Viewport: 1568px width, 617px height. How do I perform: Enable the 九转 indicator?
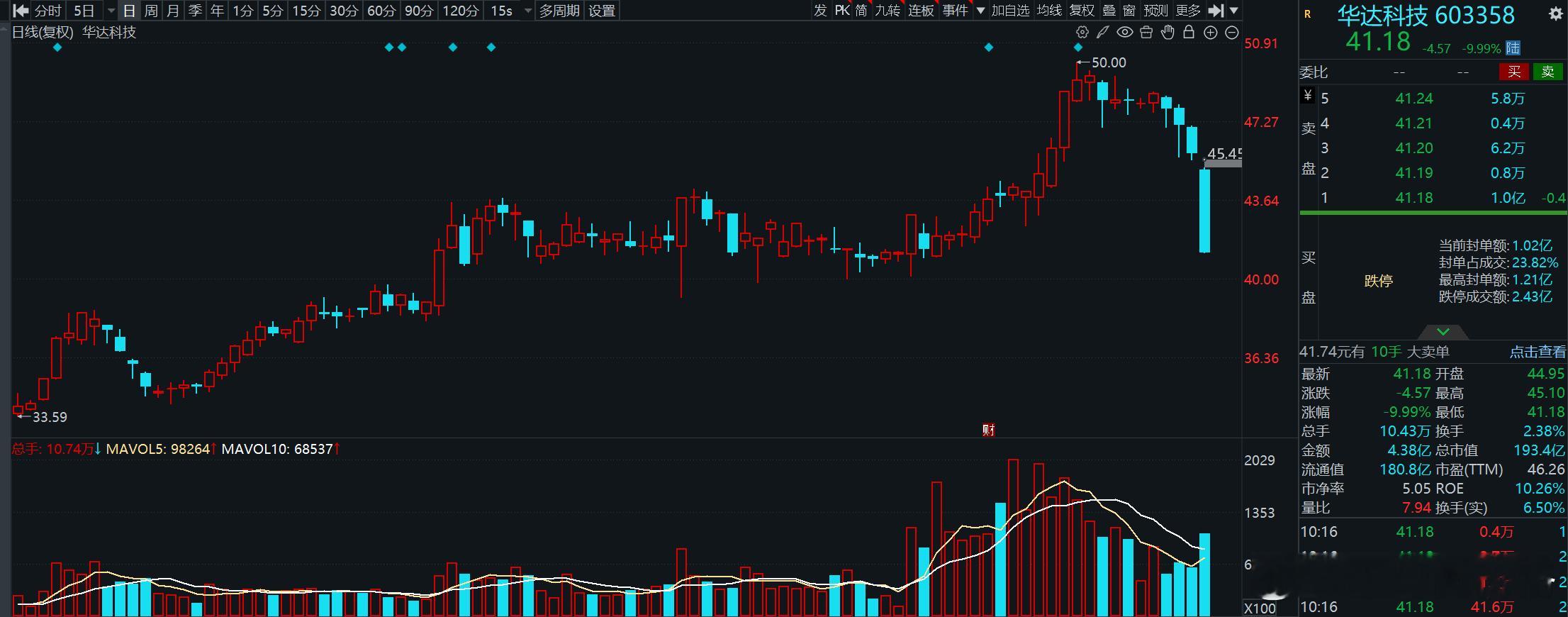(887, 11)
